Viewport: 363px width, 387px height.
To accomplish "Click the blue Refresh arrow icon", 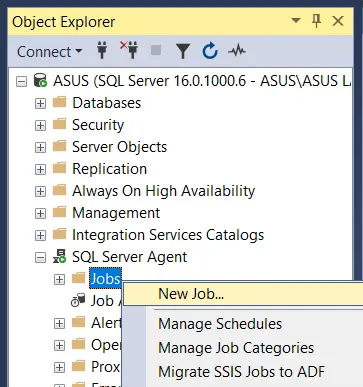I will pos(210,51).
